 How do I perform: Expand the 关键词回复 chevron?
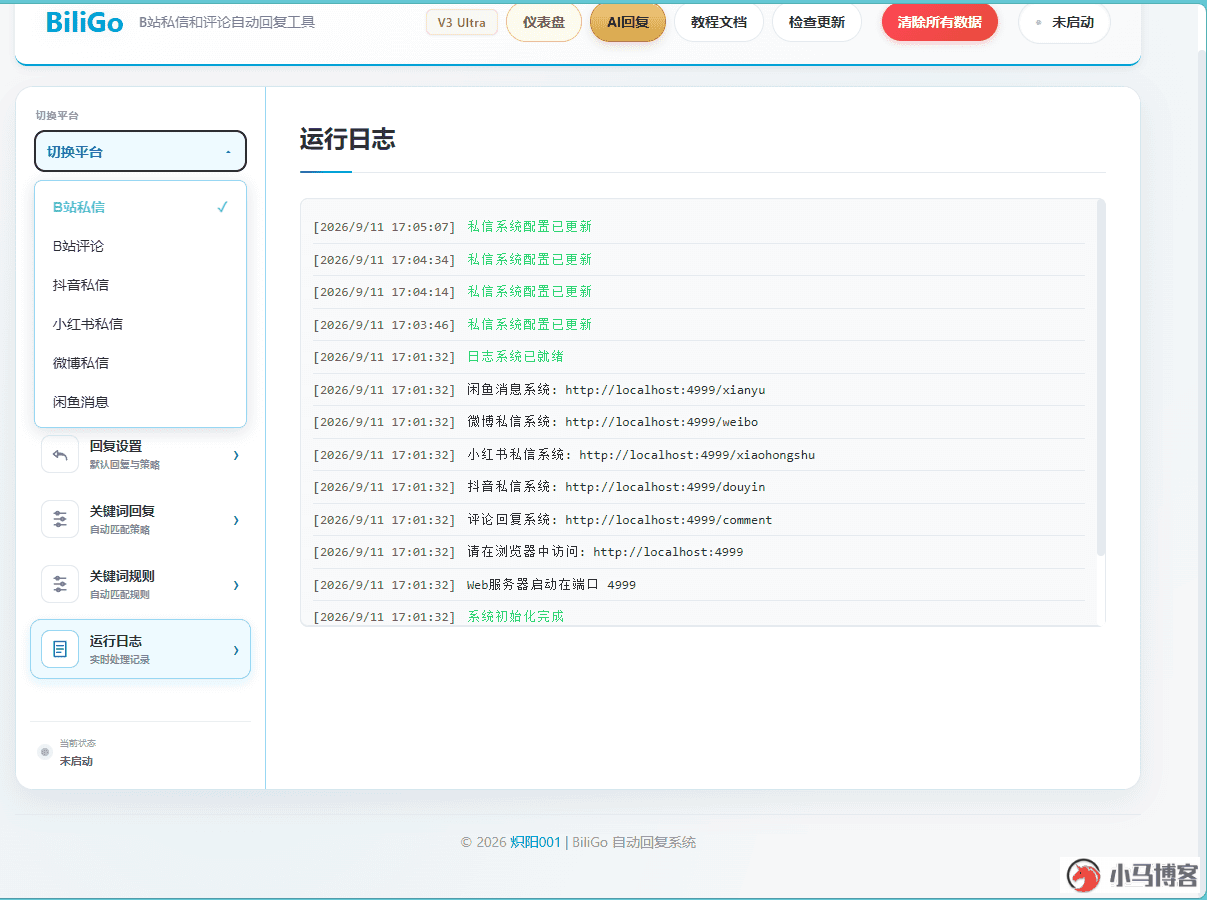coord(236,520)
